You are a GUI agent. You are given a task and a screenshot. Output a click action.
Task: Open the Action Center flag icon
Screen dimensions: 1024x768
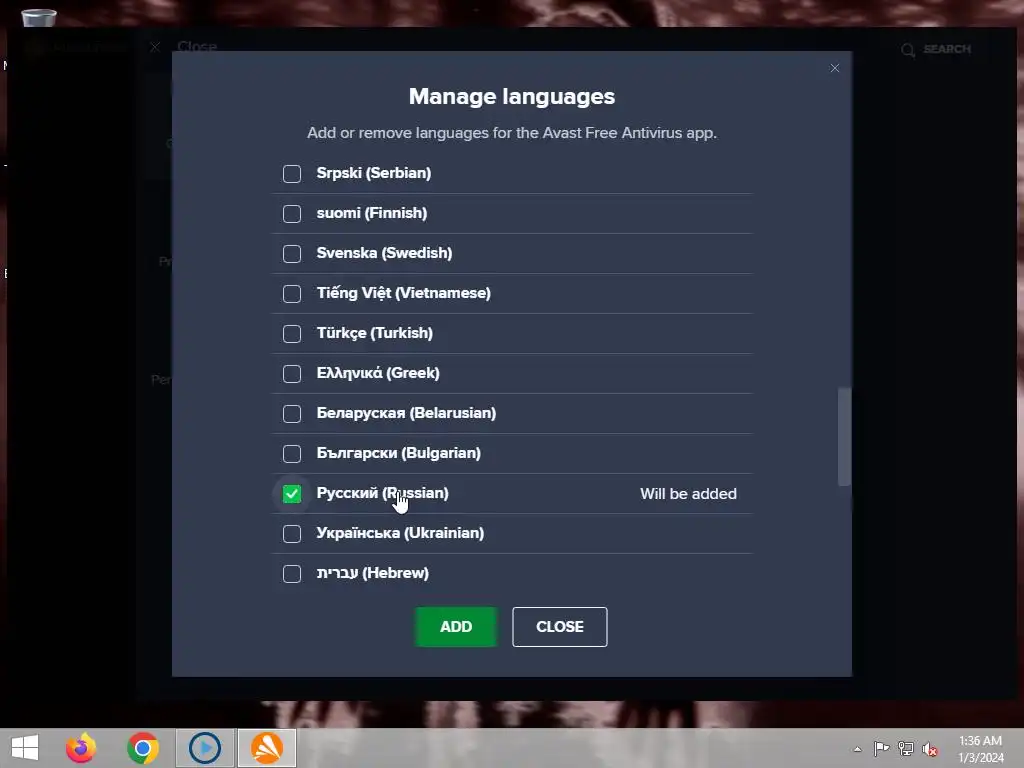coord(881,748)
